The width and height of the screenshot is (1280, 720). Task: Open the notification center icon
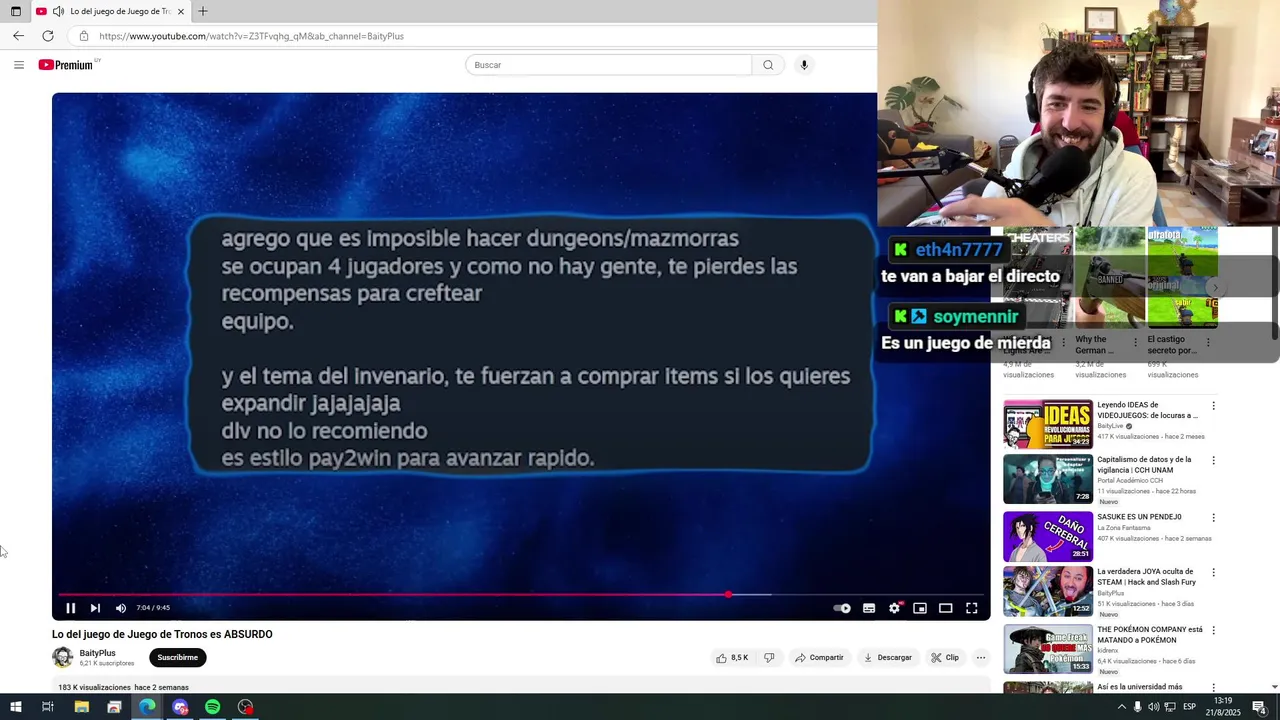coord(1260,707)
